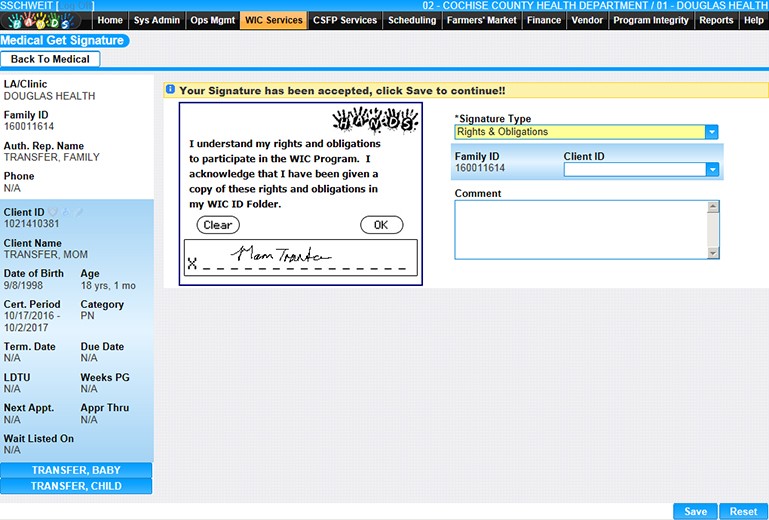
Task: Click the middle faded icon beside Client ID
Action: coord(65,212)
